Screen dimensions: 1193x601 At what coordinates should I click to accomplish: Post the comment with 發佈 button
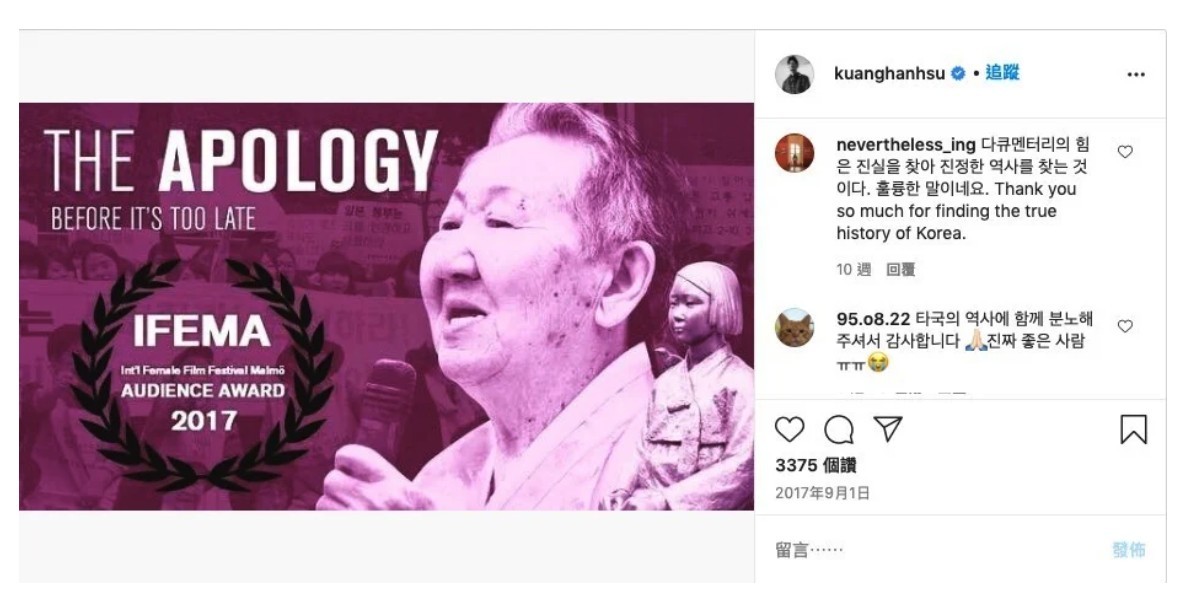pos(1128,549)
